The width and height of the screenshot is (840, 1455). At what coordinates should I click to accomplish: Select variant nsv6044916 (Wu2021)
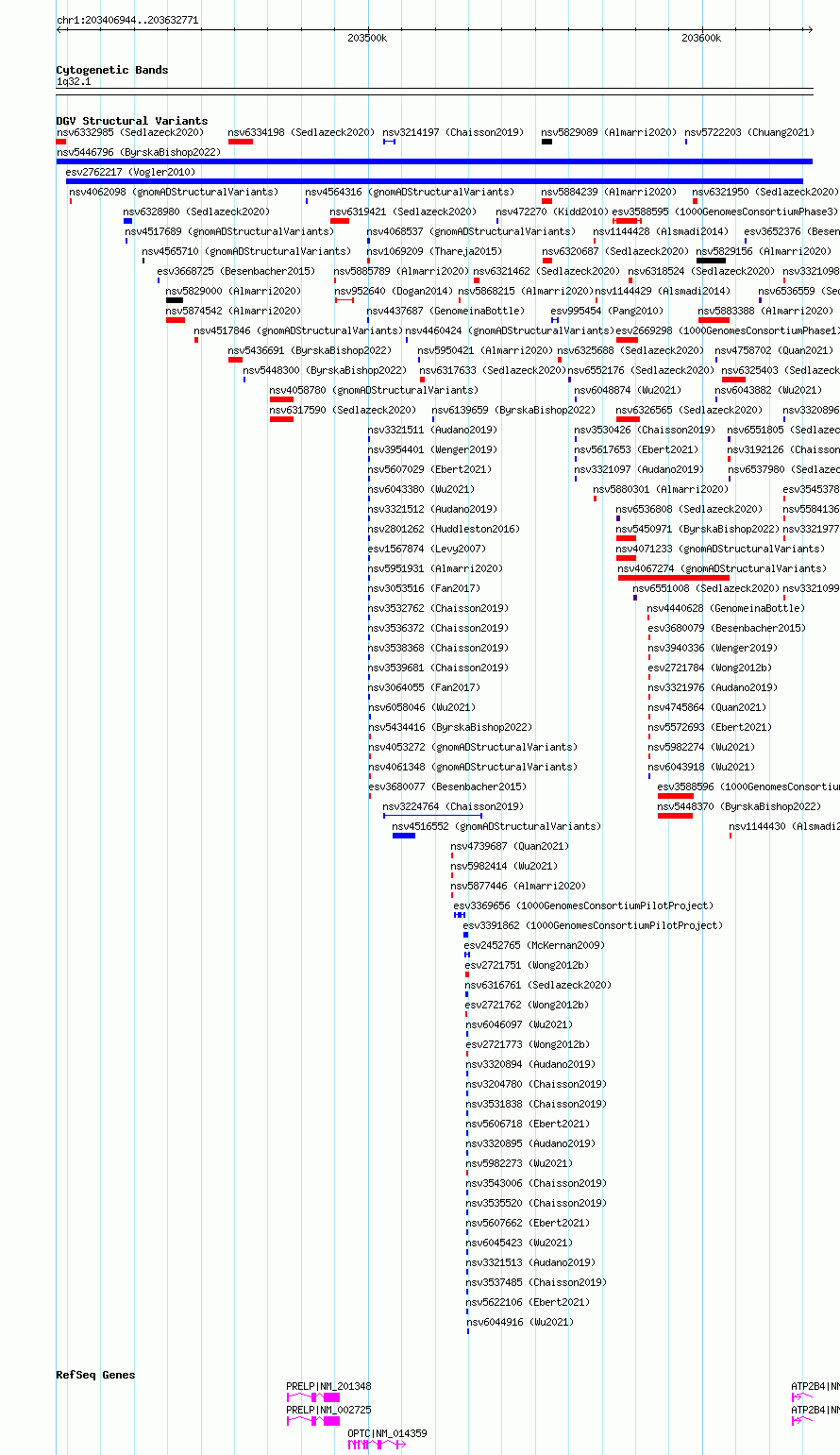click(x=520, y=1322)
